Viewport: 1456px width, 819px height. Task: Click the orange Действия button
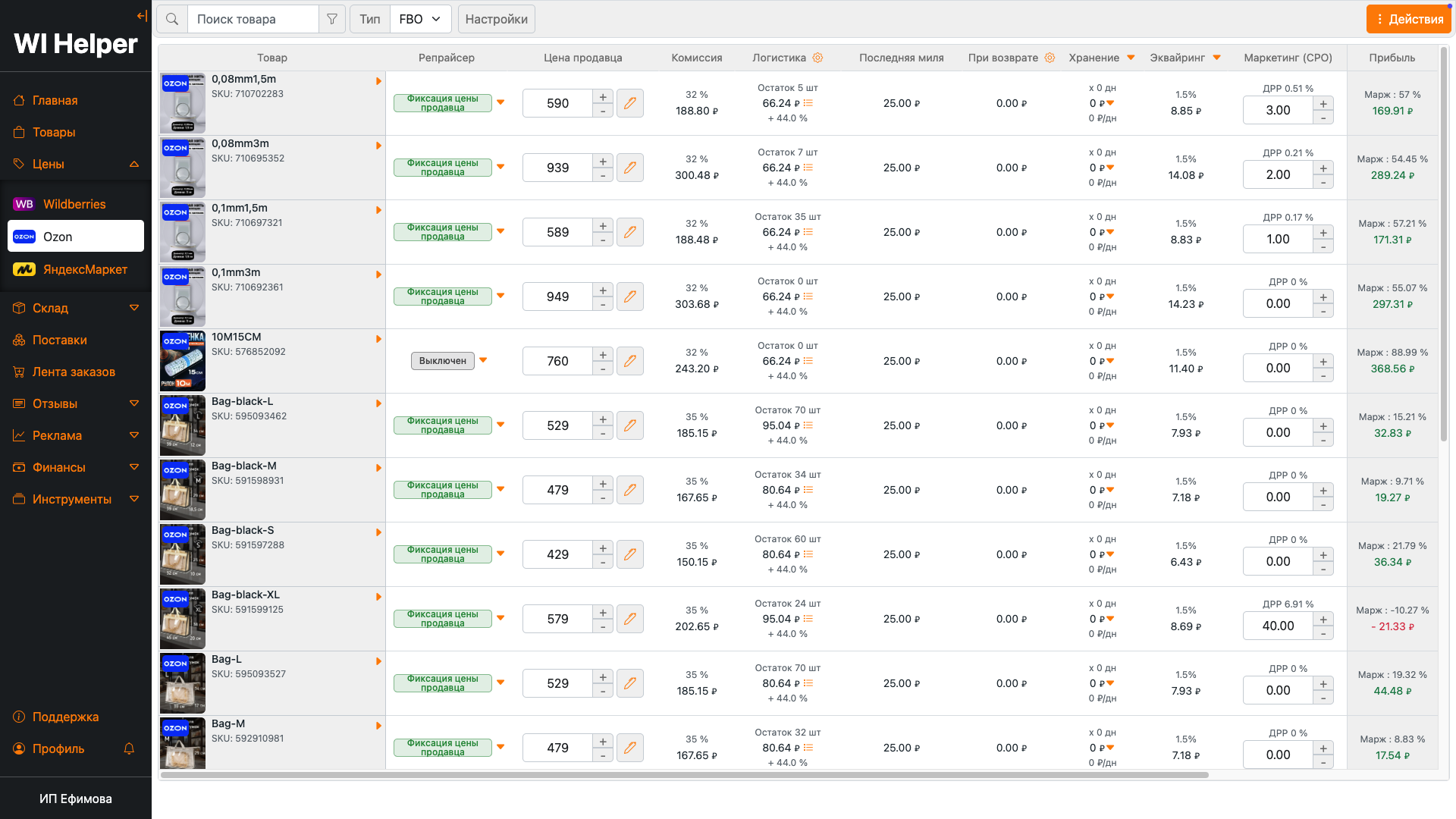[x=1408, y=19]
